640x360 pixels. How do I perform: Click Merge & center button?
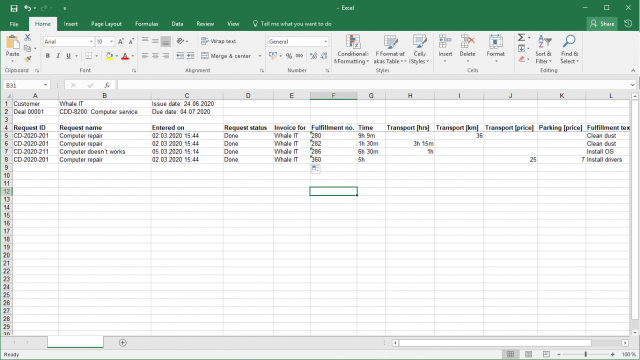(x=226, y=56)
